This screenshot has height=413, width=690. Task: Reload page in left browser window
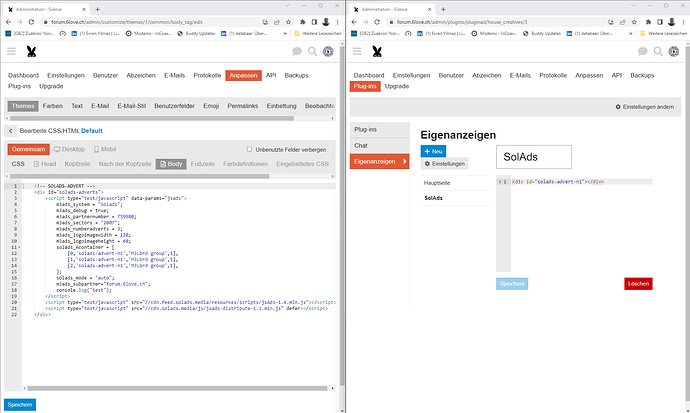pos(31,22)
